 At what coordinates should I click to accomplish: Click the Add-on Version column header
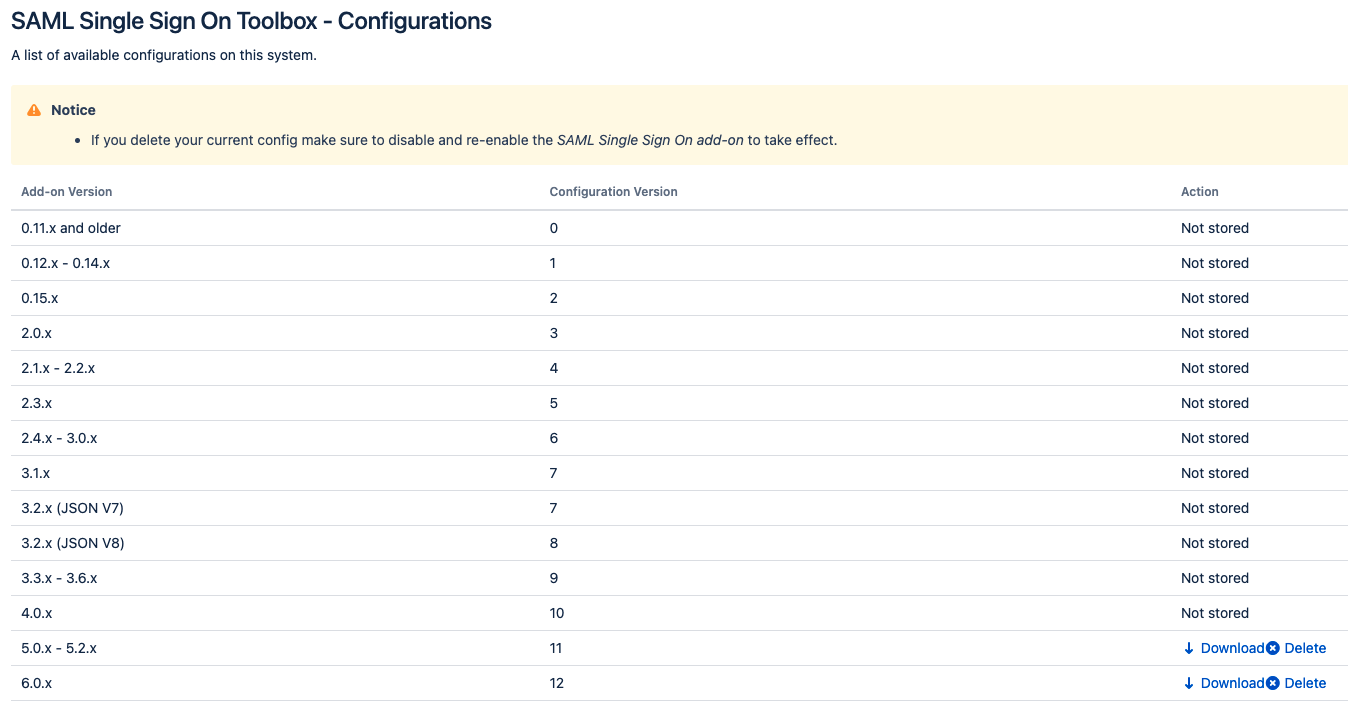(x=67, y=192)
